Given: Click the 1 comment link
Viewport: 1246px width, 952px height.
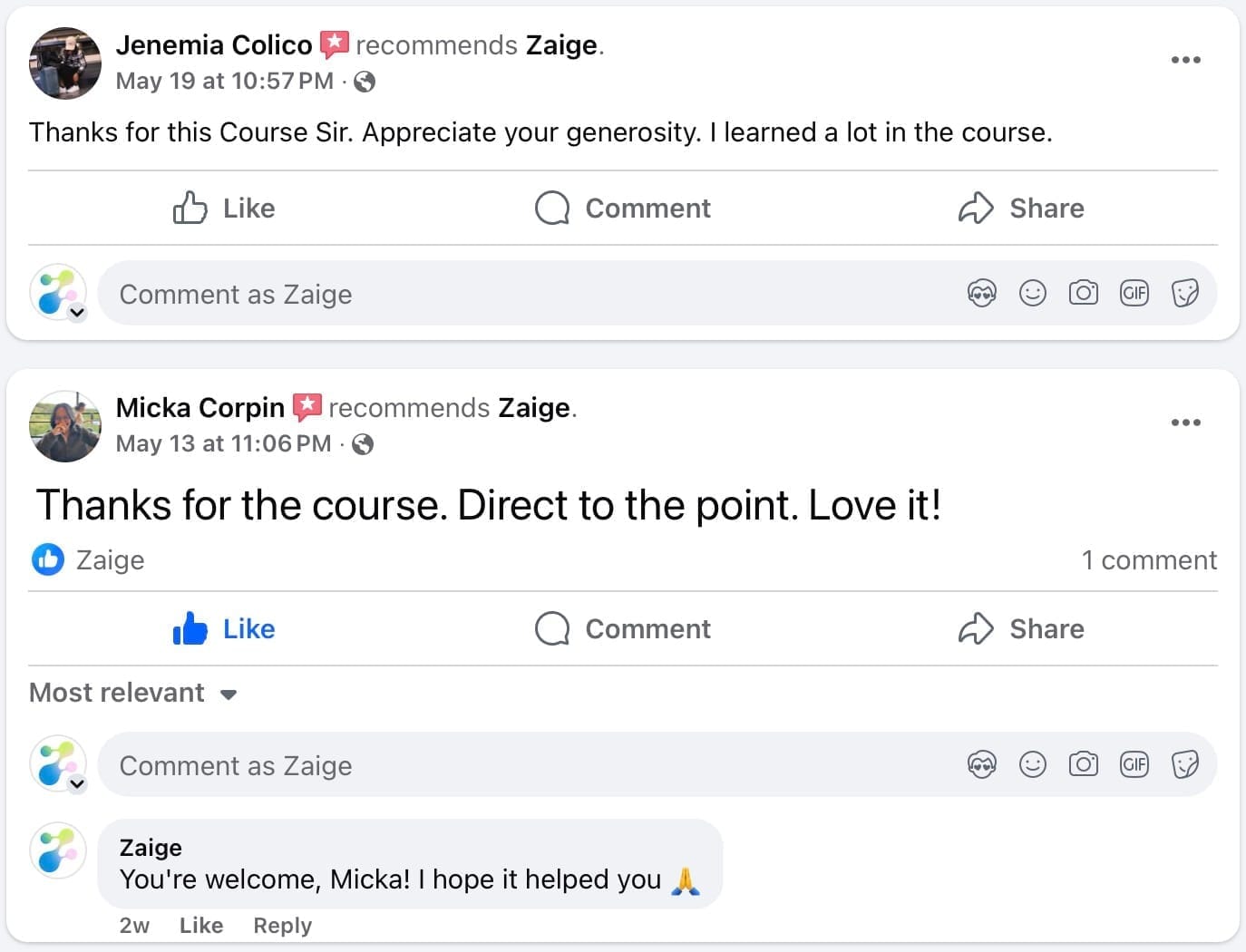Looking at the screenshot, I should pos(1148,560).
